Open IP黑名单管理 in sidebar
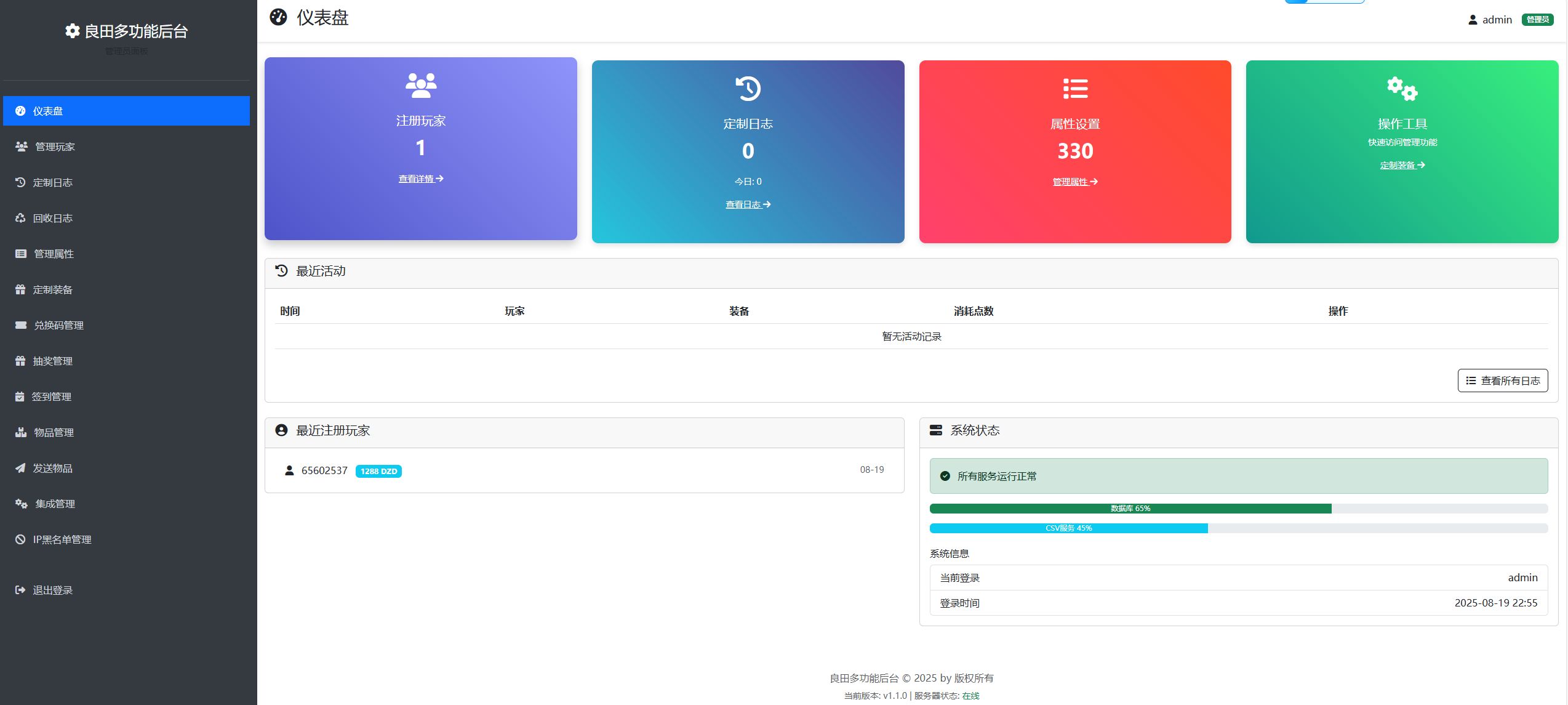This screenshot has height=705, width=1568. click(x=126, y=539)
